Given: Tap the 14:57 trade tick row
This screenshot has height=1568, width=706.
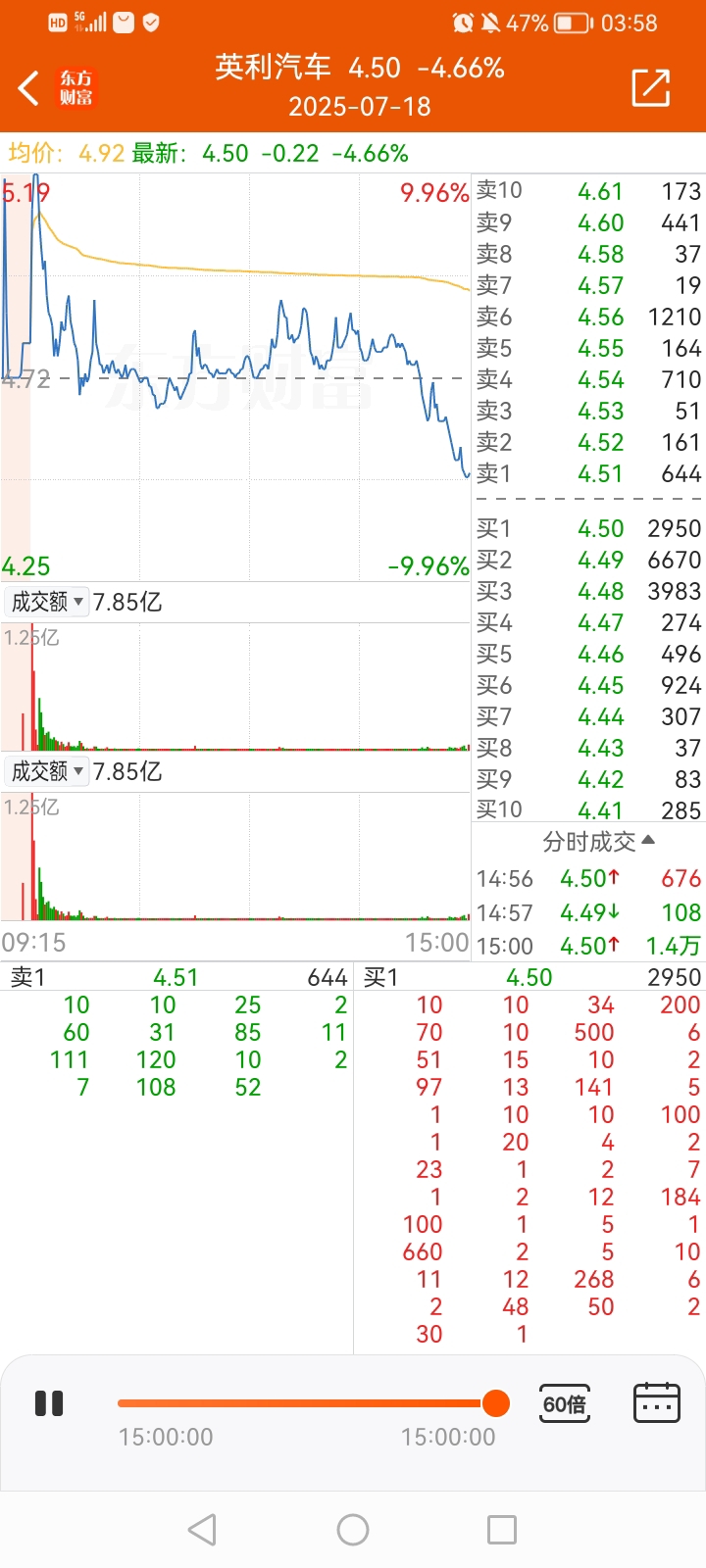Looking at the screenshot, I should click(588, 912).
